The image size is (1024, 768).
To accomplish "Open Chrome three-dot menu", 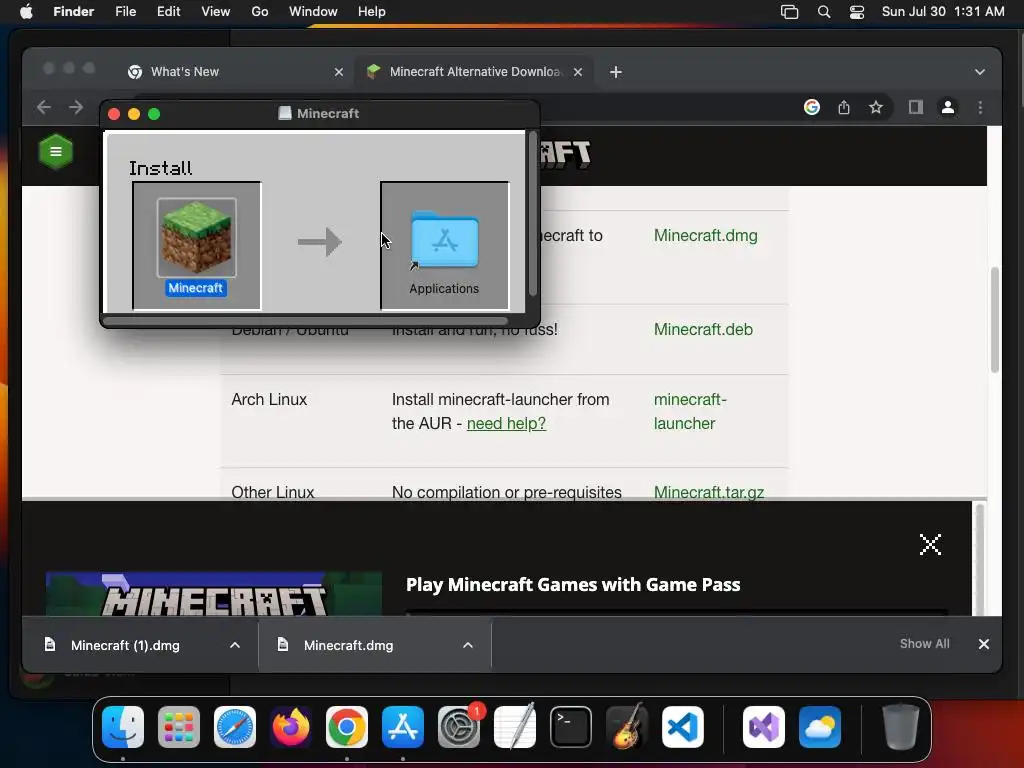I will (x=980, y=107).
